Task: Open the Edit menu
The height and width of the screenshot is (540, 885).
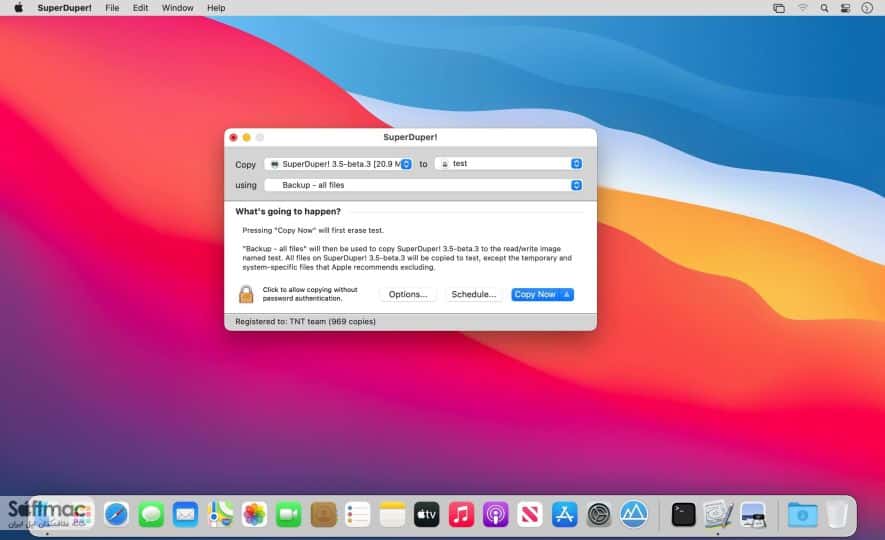Action: [x=141, y=8]
